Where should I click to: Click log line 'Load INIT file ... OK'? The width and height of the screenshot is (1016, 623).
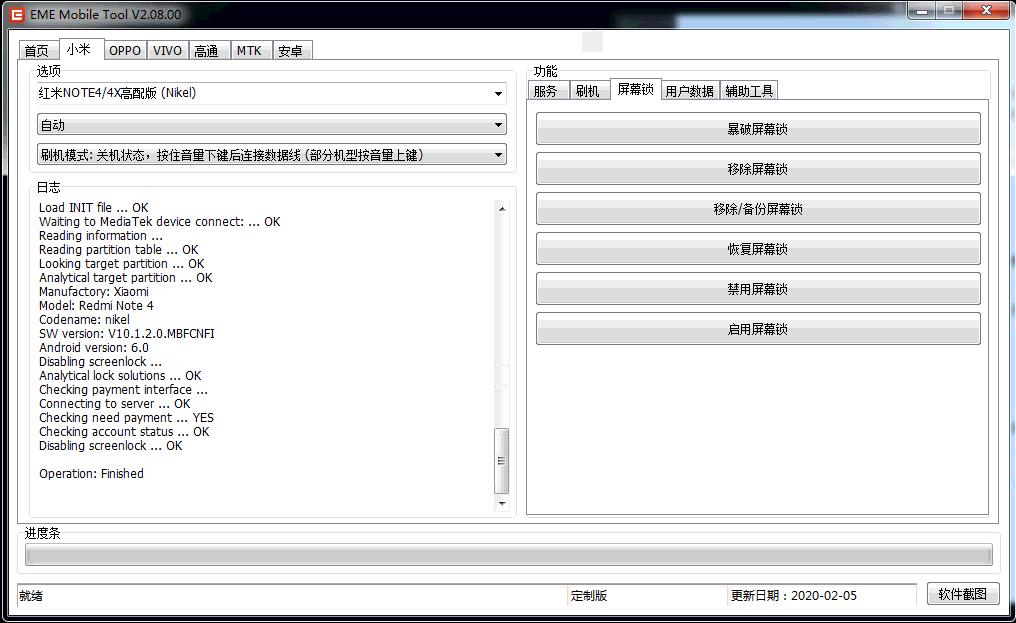pyautogui.click(x=93, y=207)
